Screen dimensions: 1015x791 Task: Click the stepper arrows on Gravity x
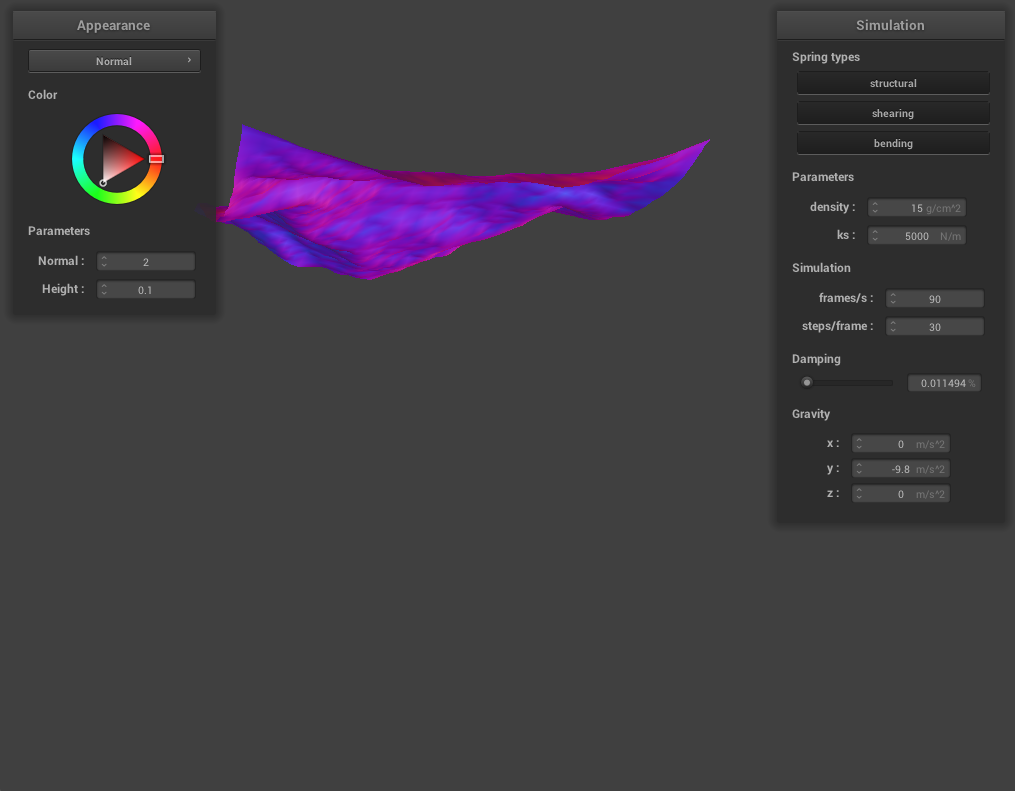click(859, 443)
